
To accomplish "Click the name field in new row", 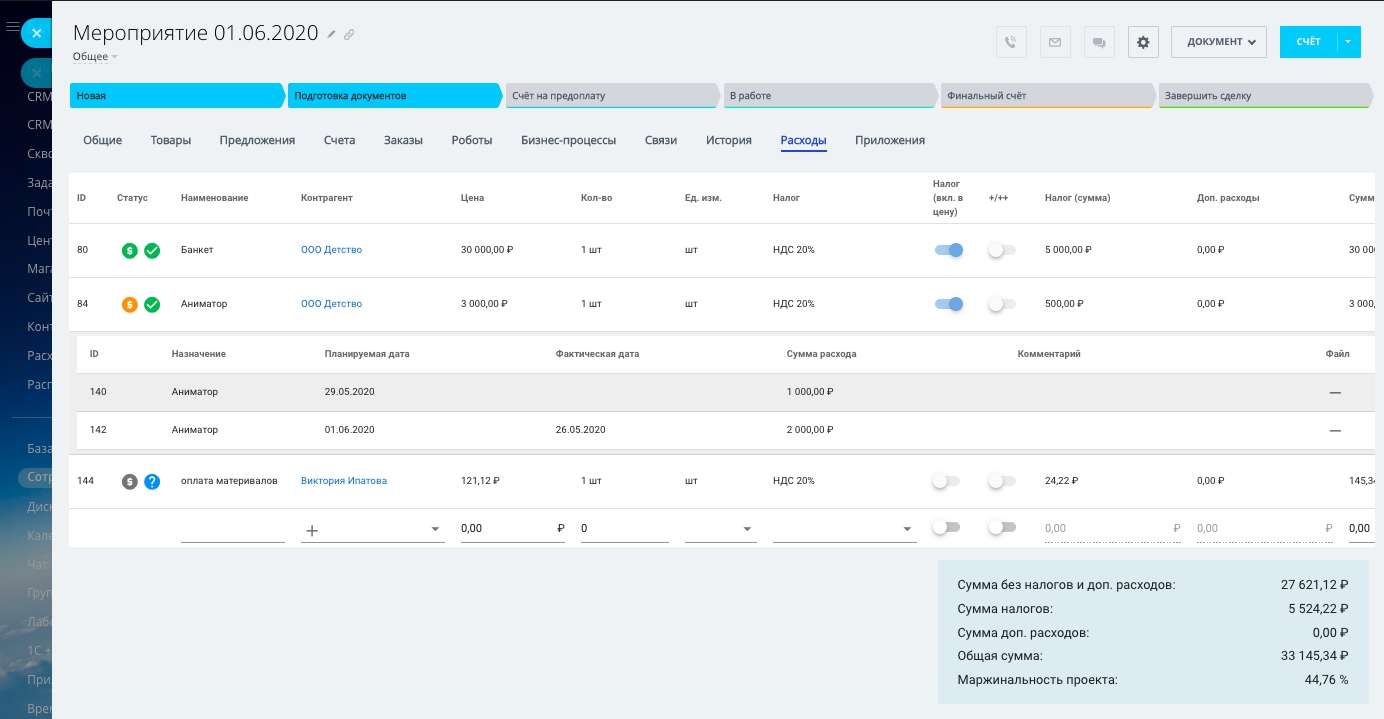I will click(x=233, y=528).
